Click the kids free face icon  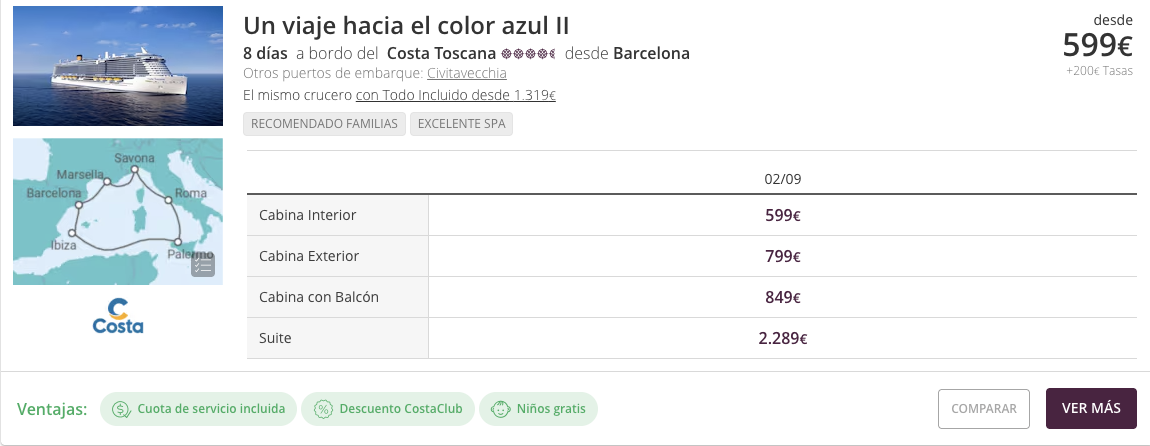(x=501, y=409)
